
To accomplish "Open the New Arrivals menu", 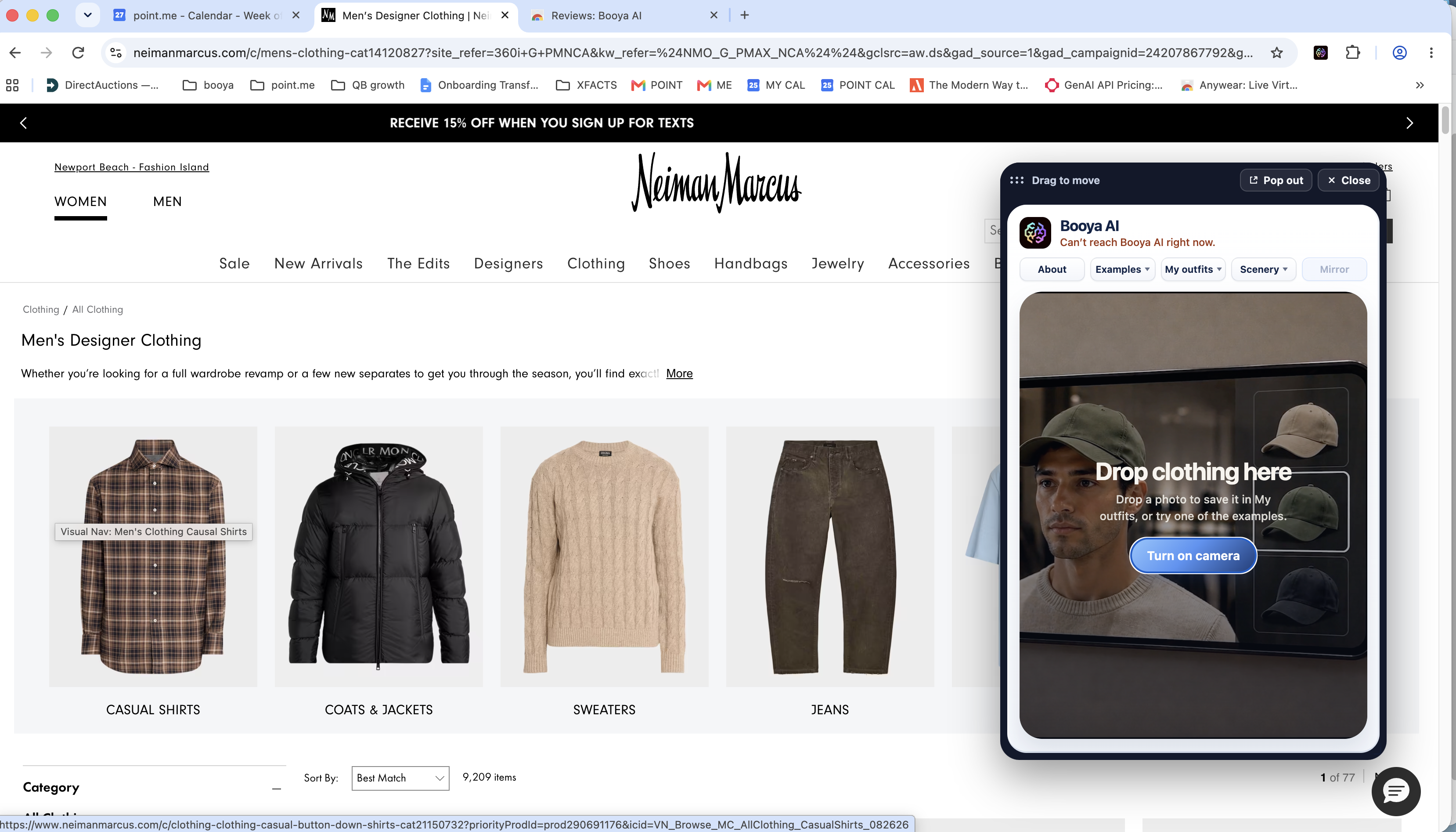I will click(x=319, y=264).
